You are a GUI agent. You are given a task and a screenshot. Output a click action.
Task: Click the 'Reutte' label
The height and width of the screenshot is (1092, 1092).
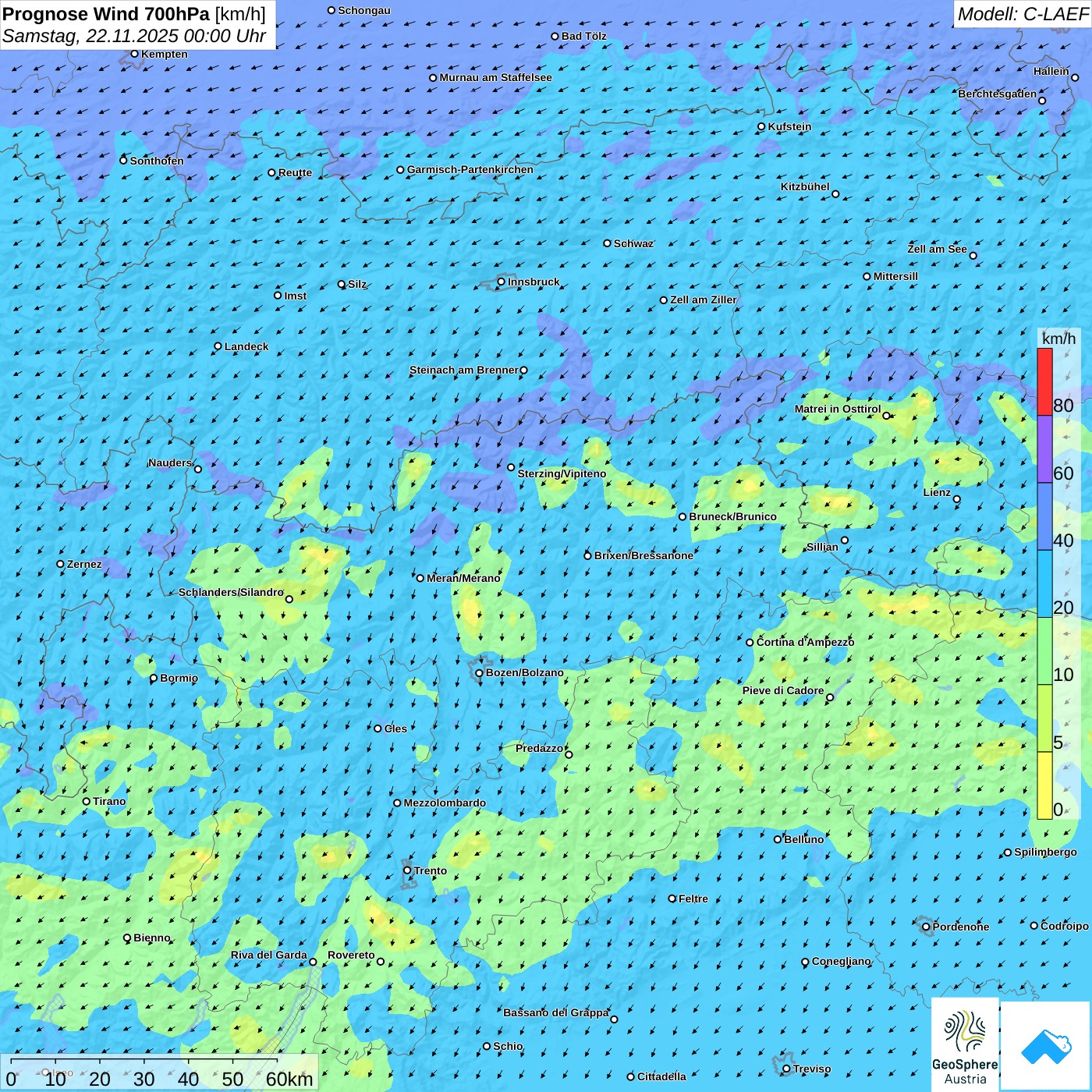tap(295, 173)
